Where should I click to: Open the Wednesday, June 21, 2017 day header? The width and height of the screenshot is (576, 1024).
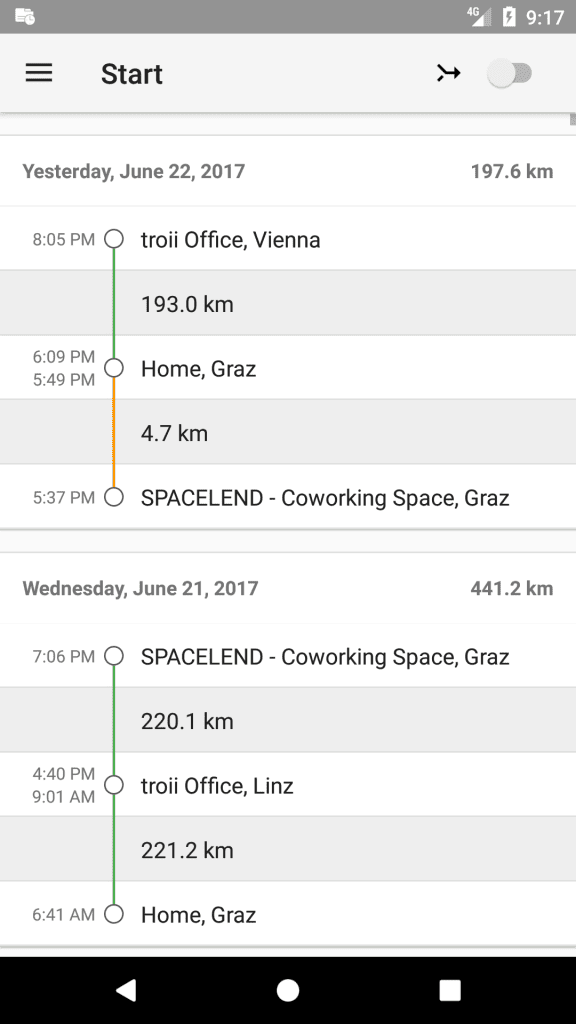point(288,588)
